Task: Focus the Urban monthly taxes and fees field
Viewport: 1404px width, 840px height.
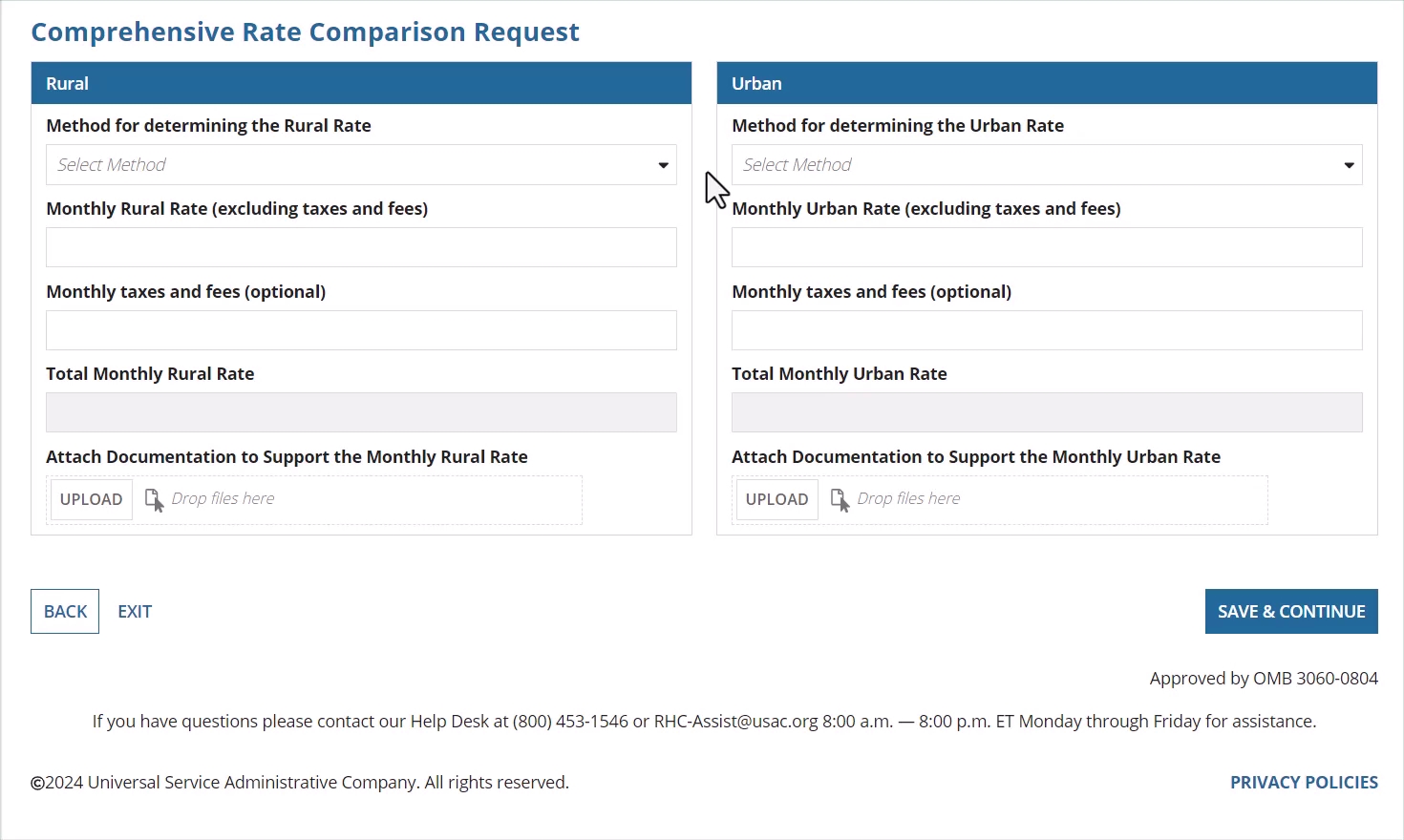Action: coord(1047,330)
